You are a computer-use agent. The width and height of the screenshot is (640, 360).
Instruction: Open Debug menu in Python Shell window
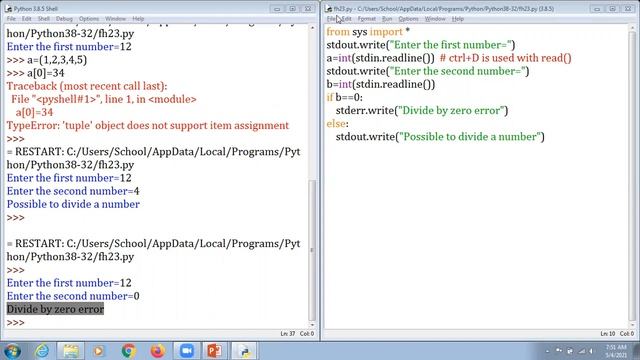coord(64,19)
